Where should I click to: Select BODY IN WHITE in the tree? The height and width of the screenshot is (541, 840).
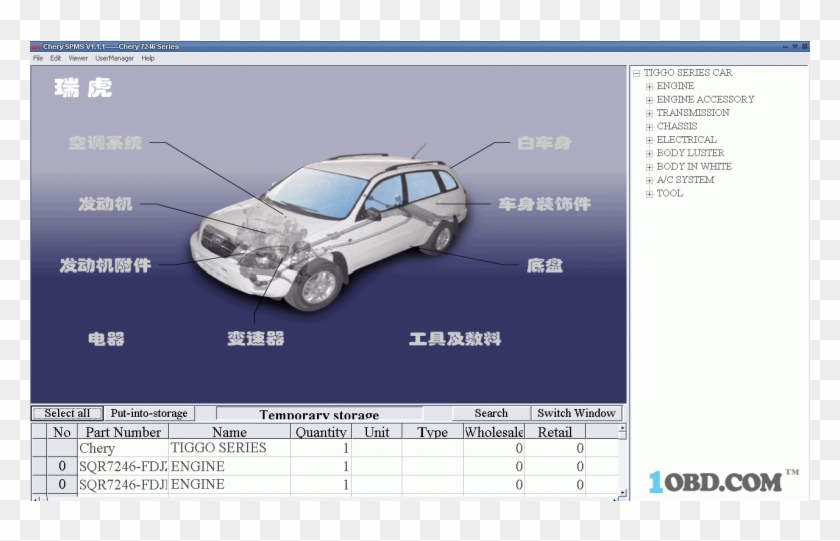694,166
